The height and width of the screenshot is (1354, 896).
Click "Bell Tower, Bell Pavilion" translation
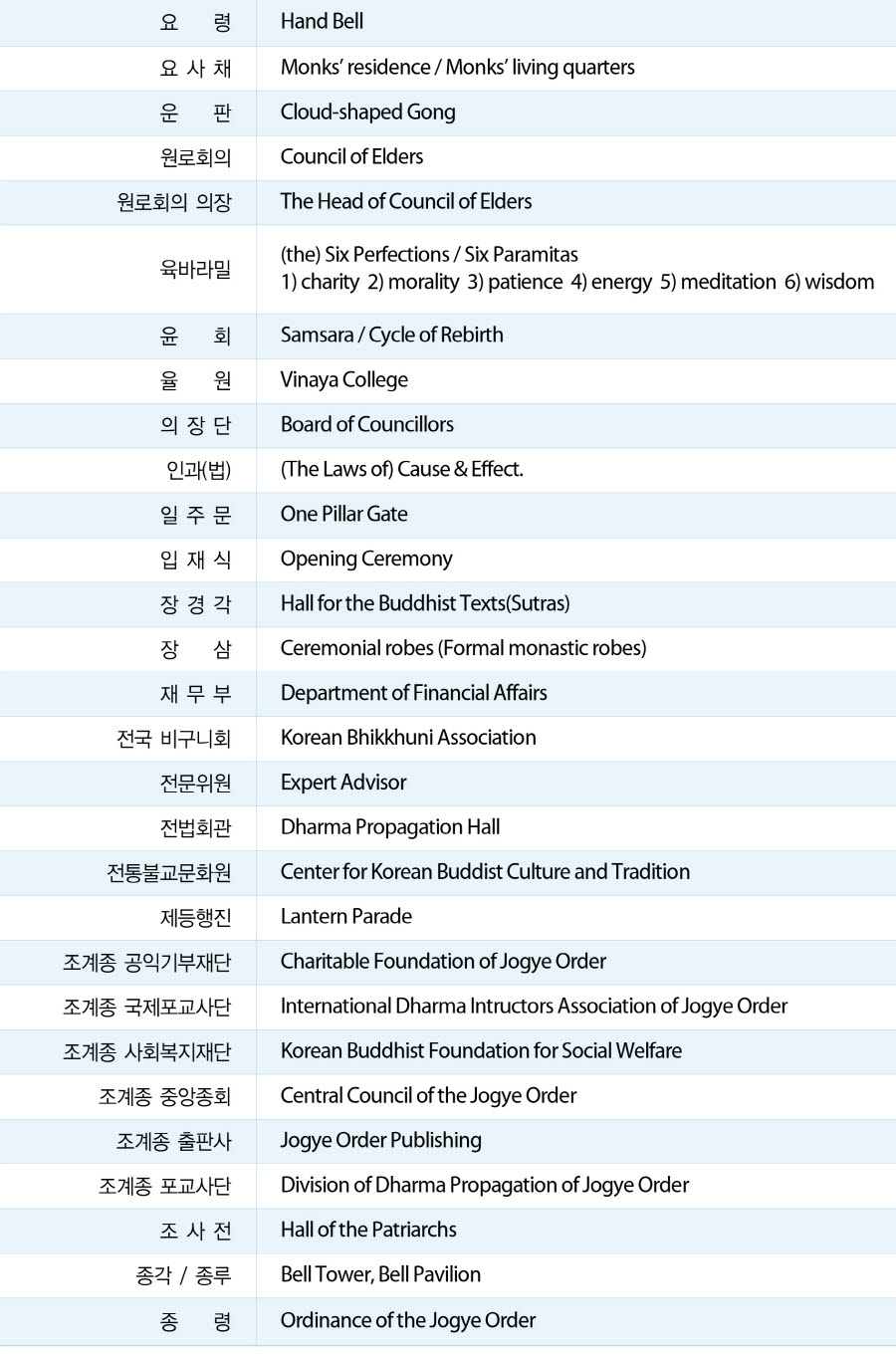(x=380, y=1276)
